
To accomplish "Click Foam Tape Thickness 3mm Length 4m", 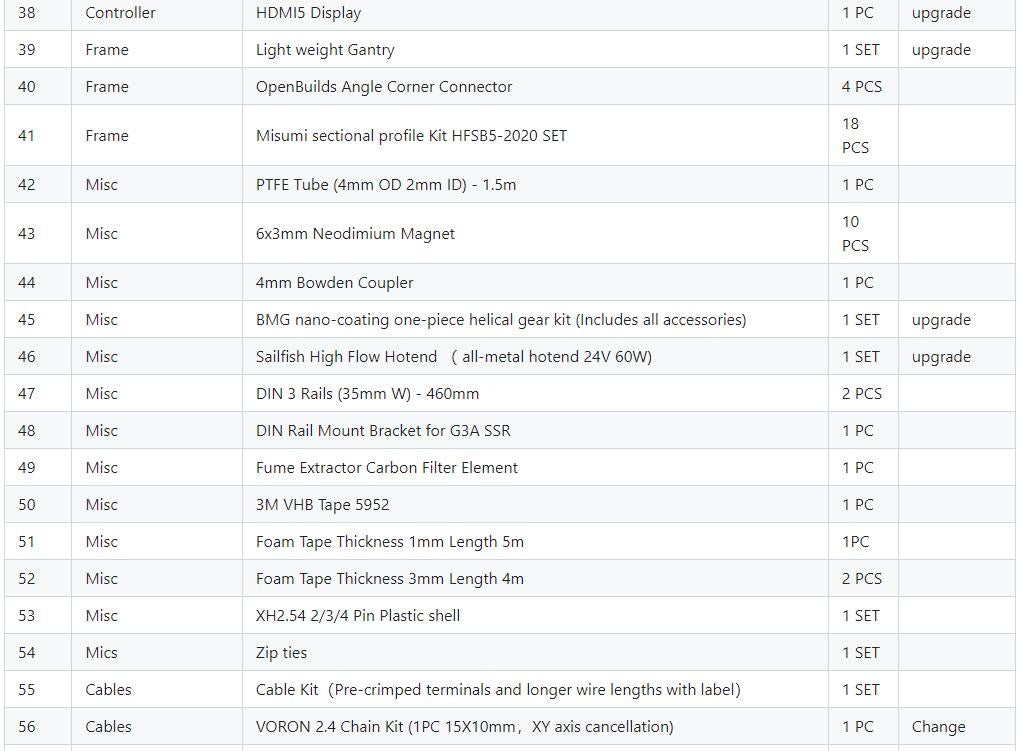I will [x=389, y=579].
